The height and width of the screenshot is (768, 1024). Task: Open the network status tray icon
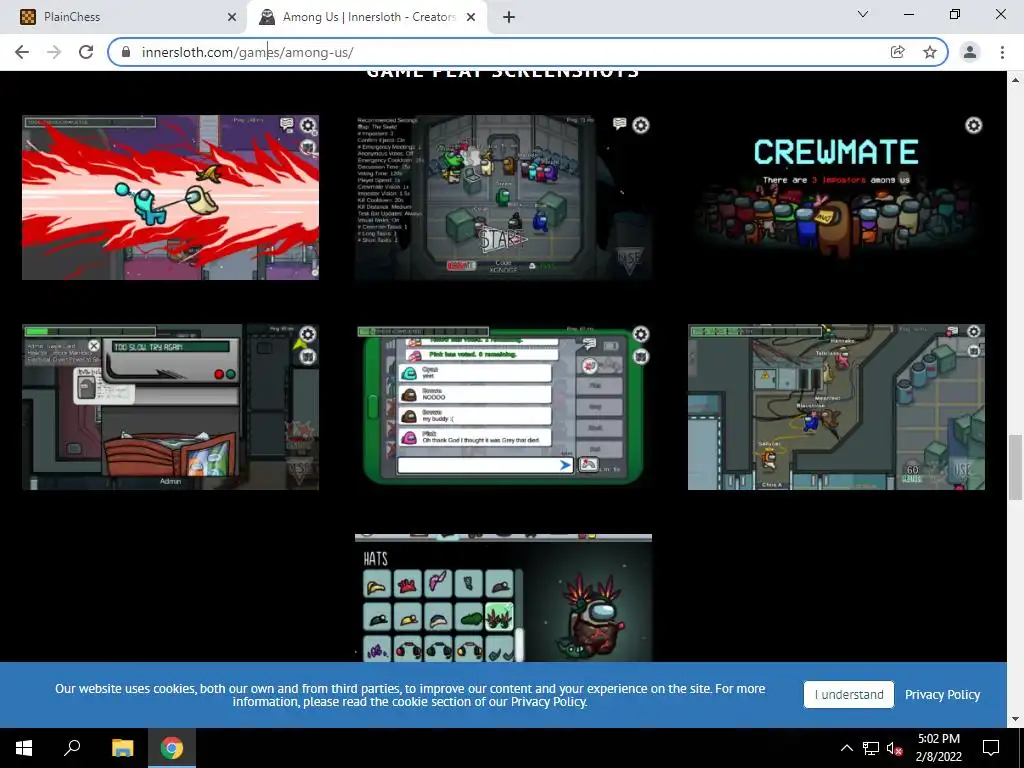pyautogui.click(x=871, y=748)
